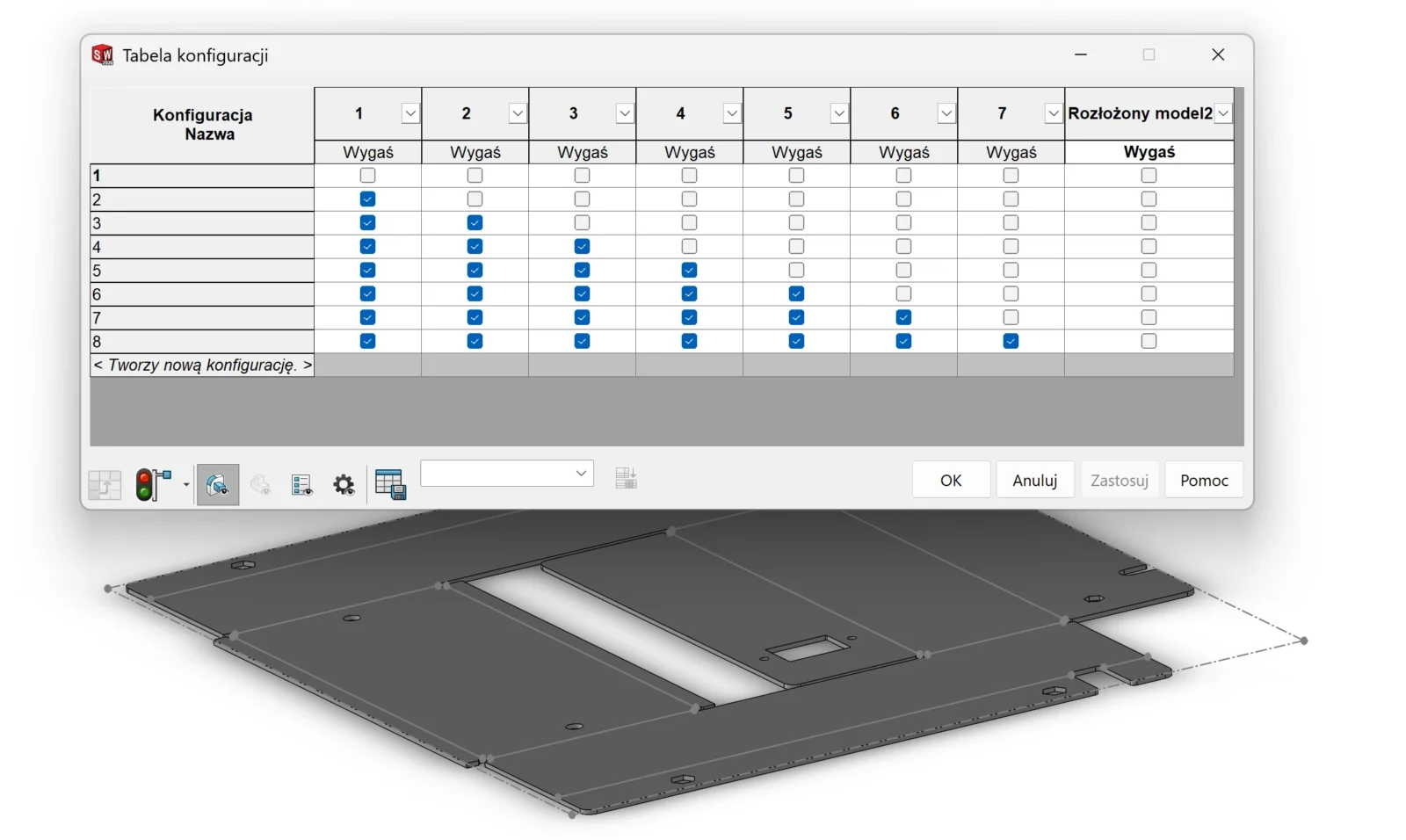Viewport: 1406px width, 840px height.
Task: Click the 'Konfiguracja Nazwa' header cell
Action: tap(202, 125)
